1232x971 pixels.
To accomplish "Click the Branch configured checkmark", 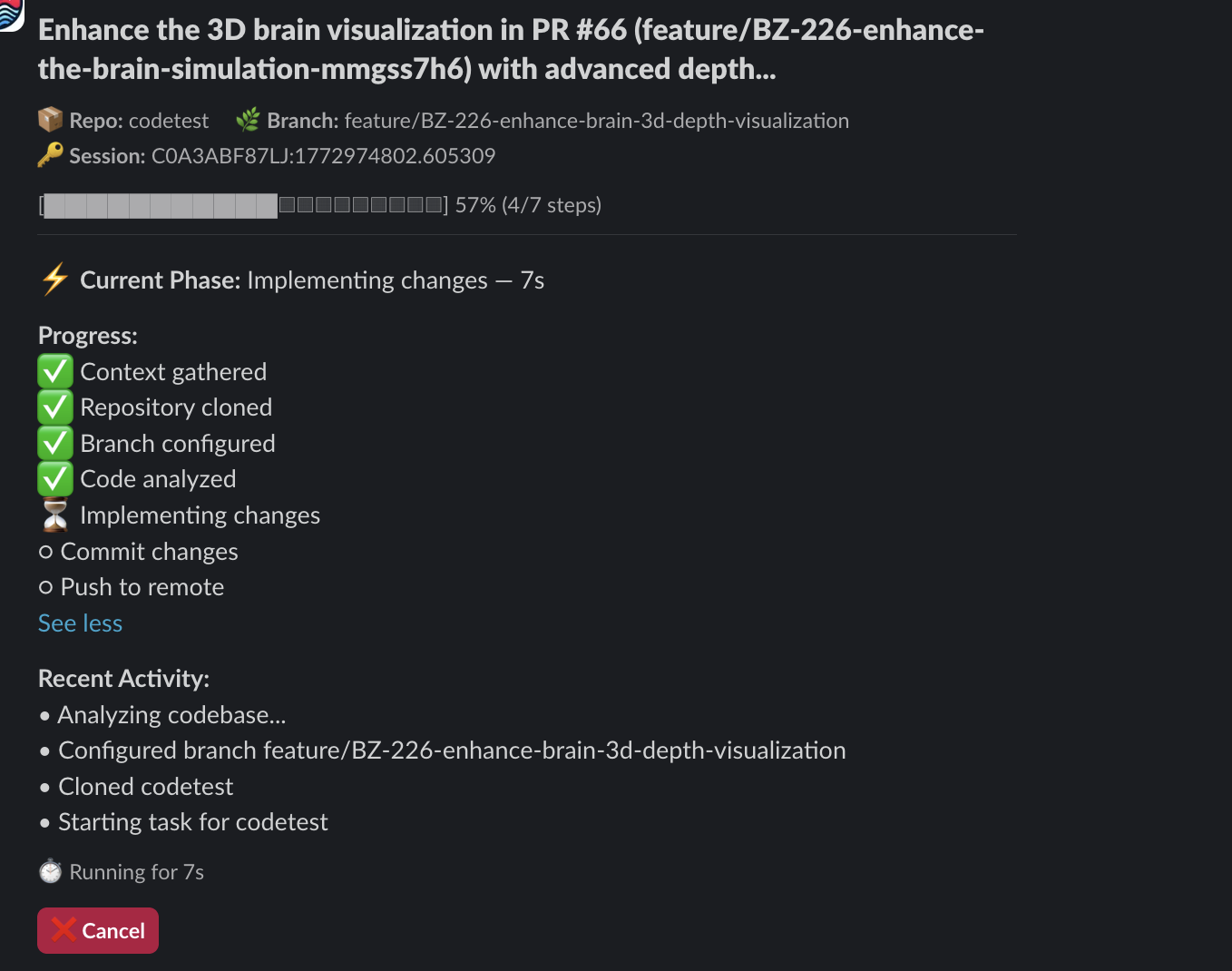I will [x=54, y=443].
